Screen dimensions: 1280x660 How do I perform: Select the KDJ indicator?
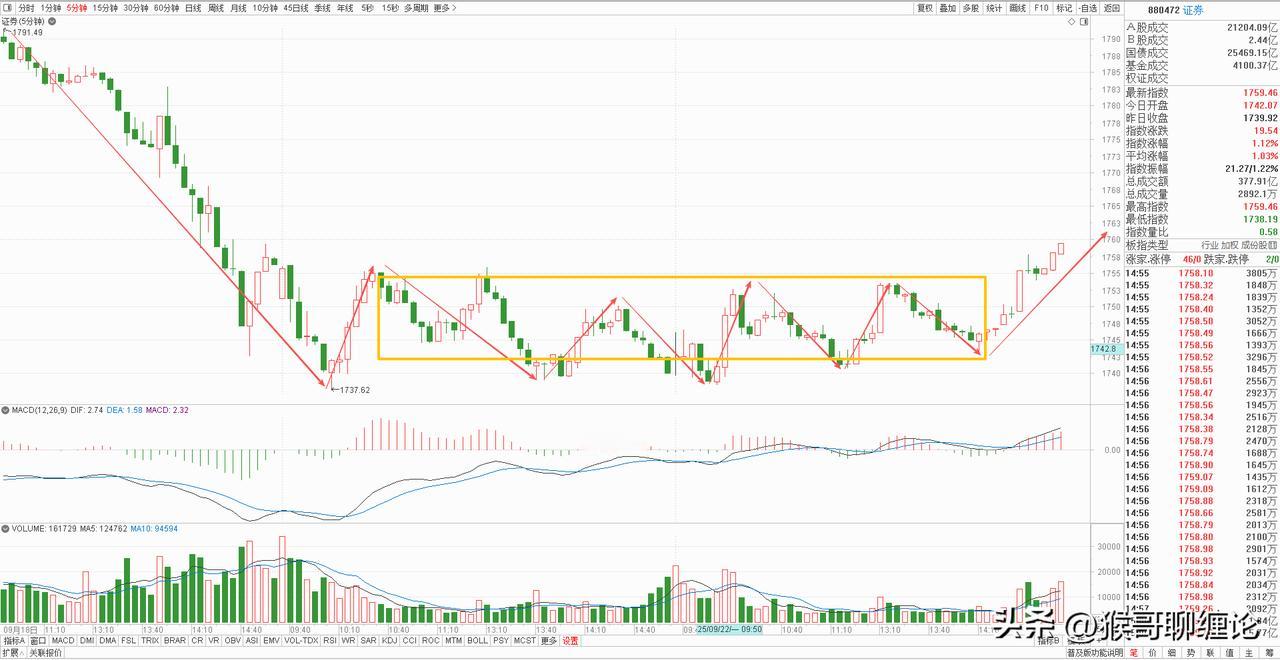point(389,641)
